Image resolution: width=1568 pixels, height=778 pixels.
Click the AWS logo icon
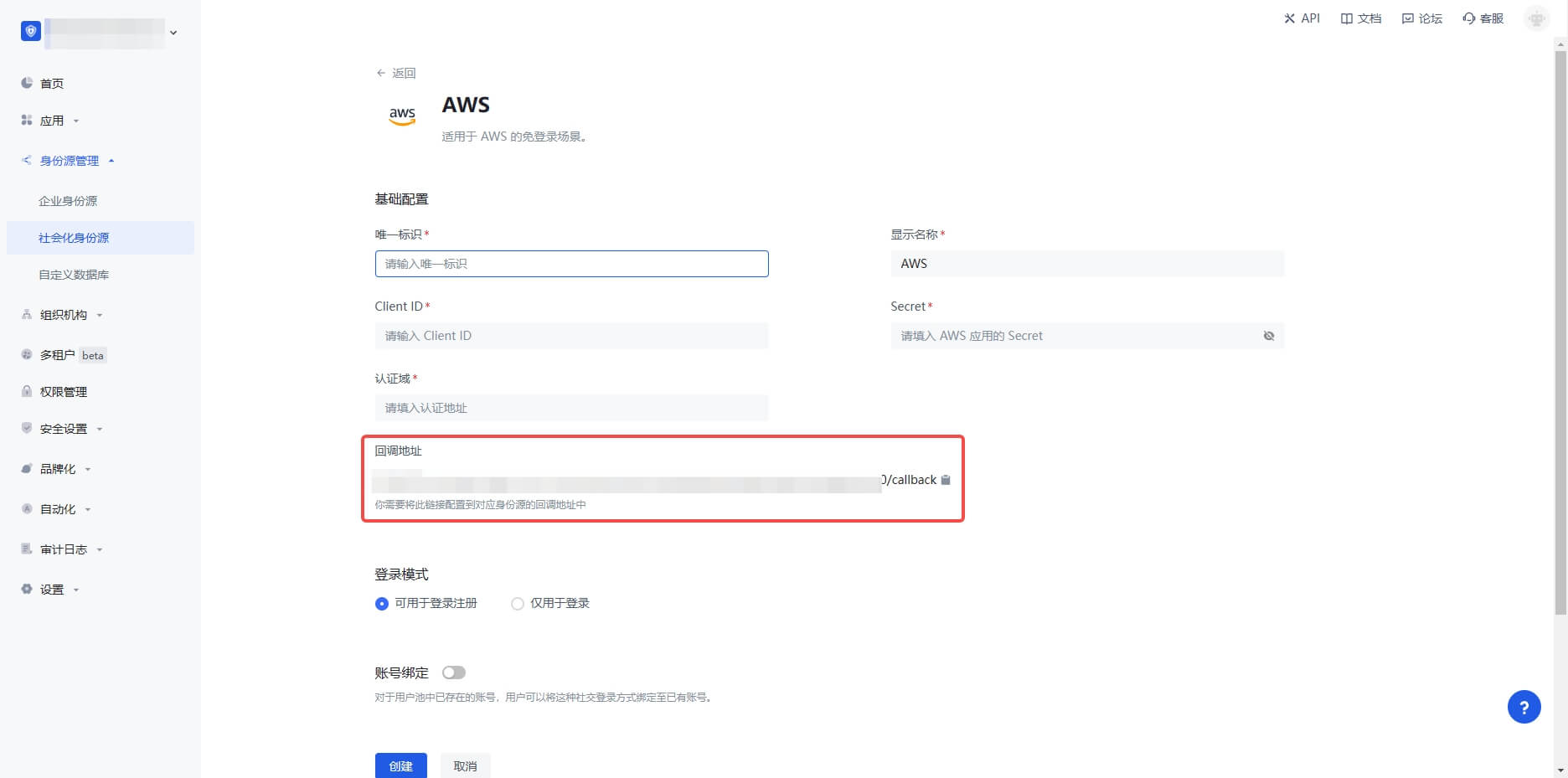402,116
